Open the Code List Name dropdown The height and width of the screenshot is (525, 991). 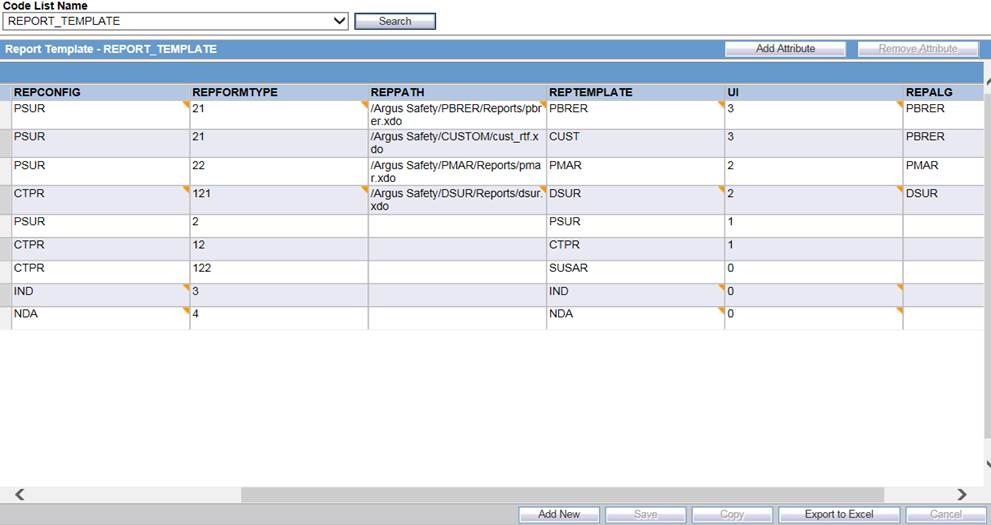[x=175, y=21]
